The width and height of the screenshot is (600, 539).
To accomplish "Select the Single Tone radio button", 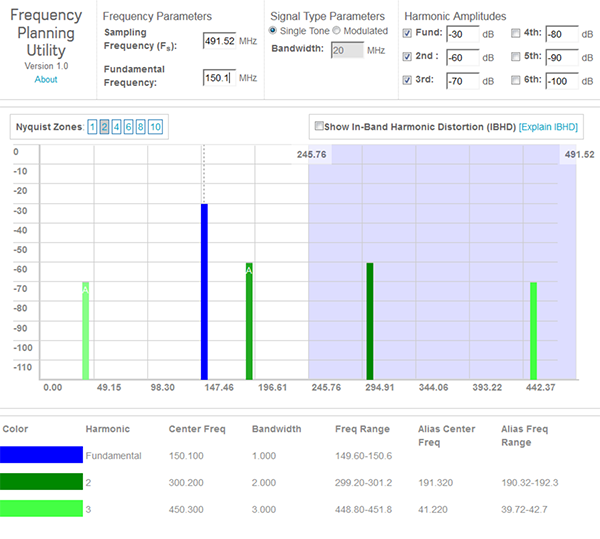I will click(x=275, y=31).
